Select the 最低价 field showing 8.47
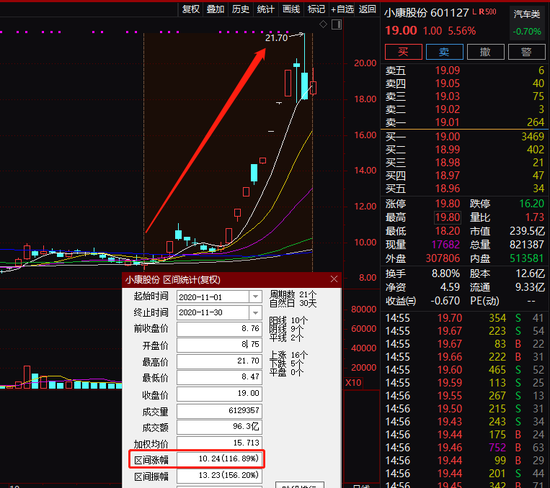550x488 pixels. pyautogui.click(x=219, y=377)
